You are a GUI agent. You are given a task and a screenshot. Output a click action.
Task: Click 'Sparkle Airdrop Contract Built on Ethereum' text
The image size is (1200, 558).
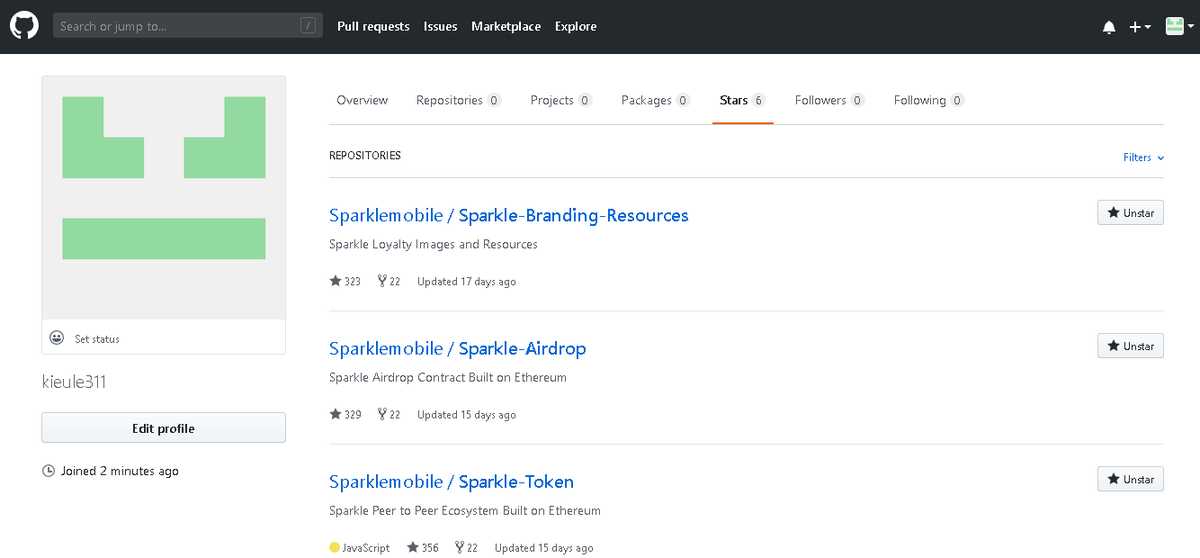(x=448, y=377)
